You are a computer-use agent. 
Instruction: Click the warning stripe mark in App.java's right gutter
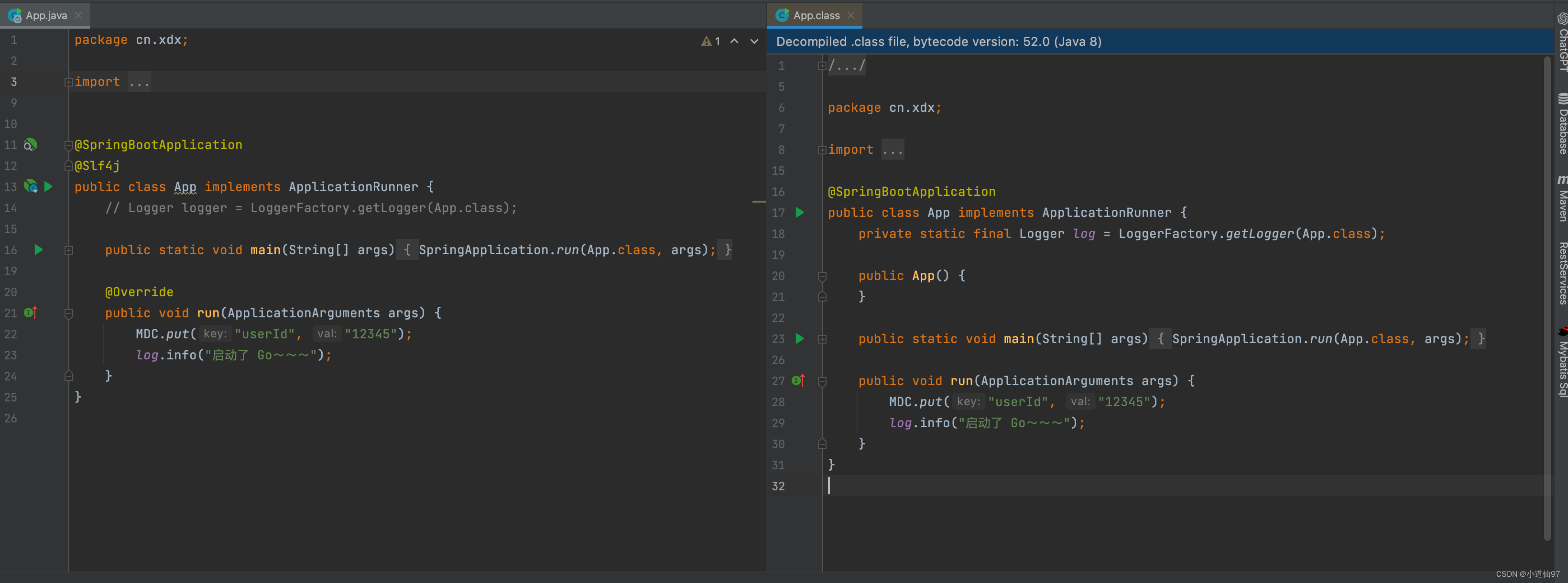click(x=759, y=202)
